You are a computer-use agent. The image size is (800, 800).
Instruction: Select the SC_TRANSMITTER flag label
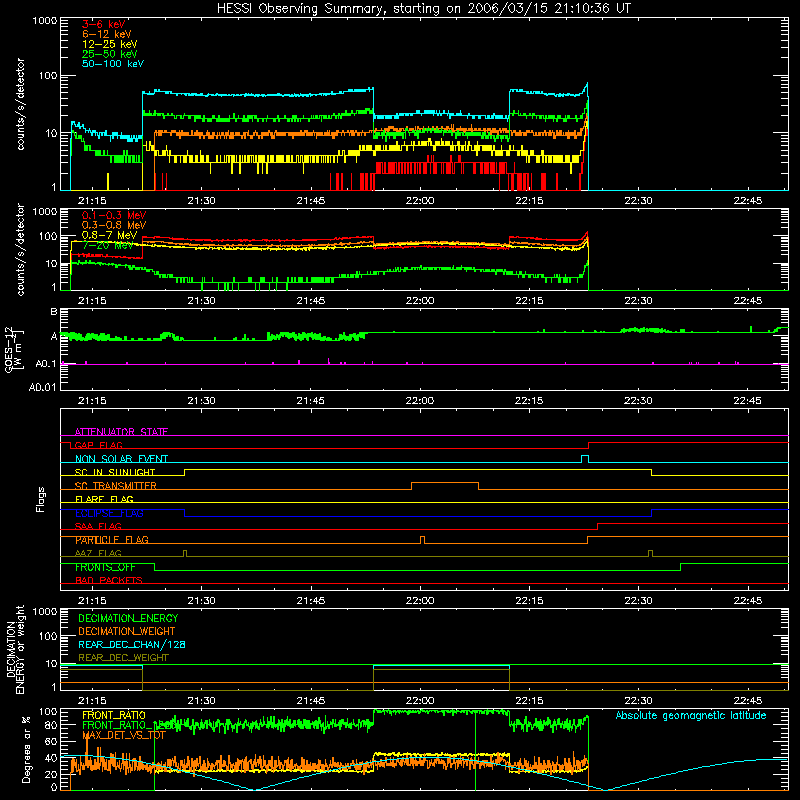pos(116,486)
